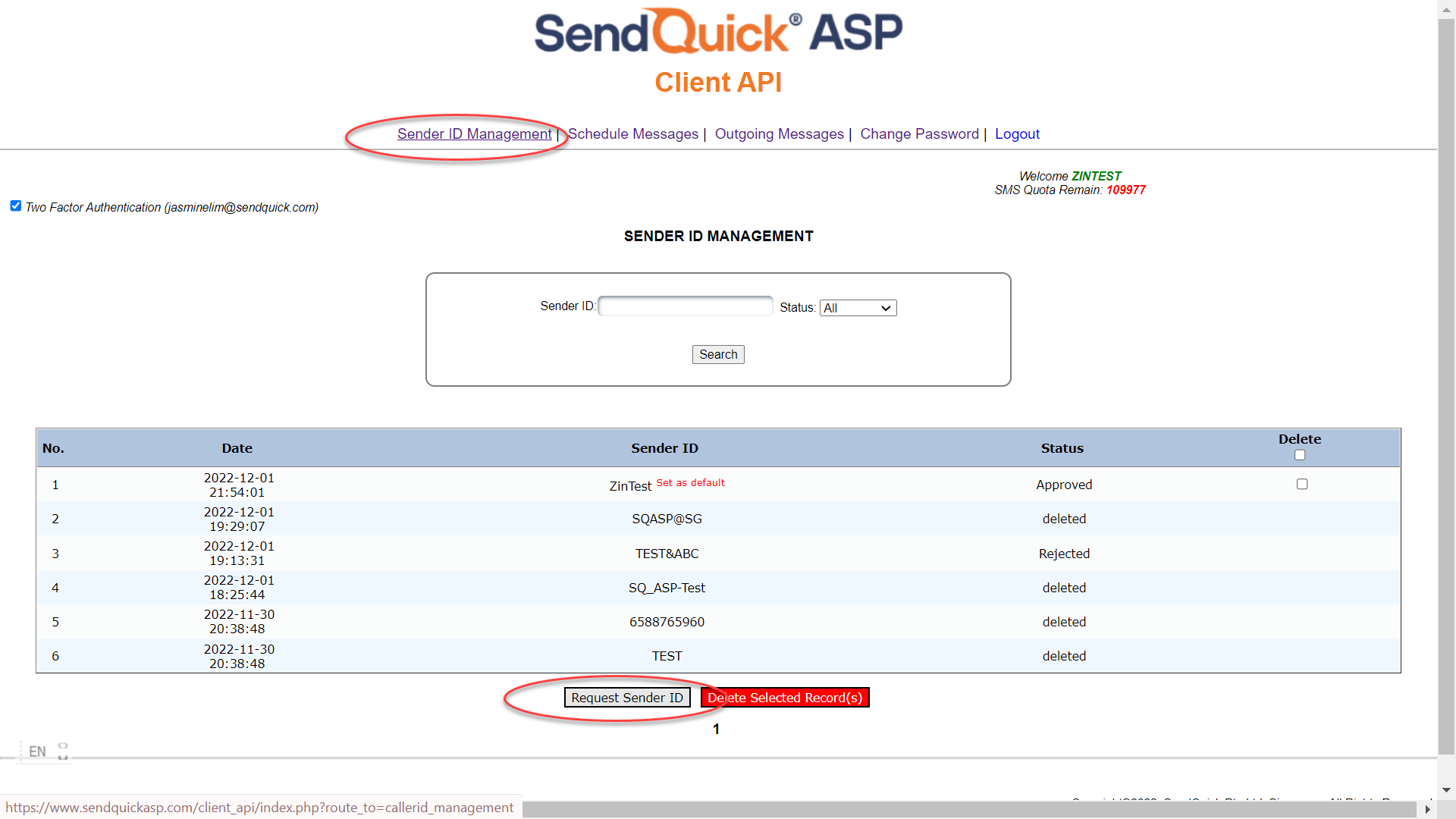Select SQ_ASP-Test sender ID cell

(x=667, y=588)
